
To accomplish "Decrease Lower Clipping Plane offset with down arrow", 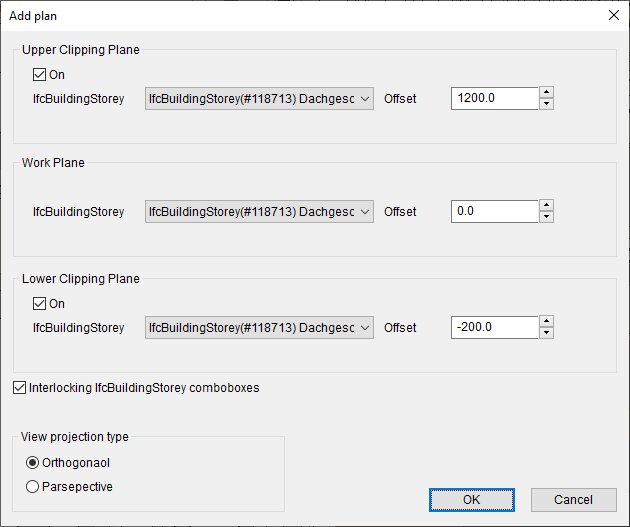I will pyautogui.click(x=546, y=333).
